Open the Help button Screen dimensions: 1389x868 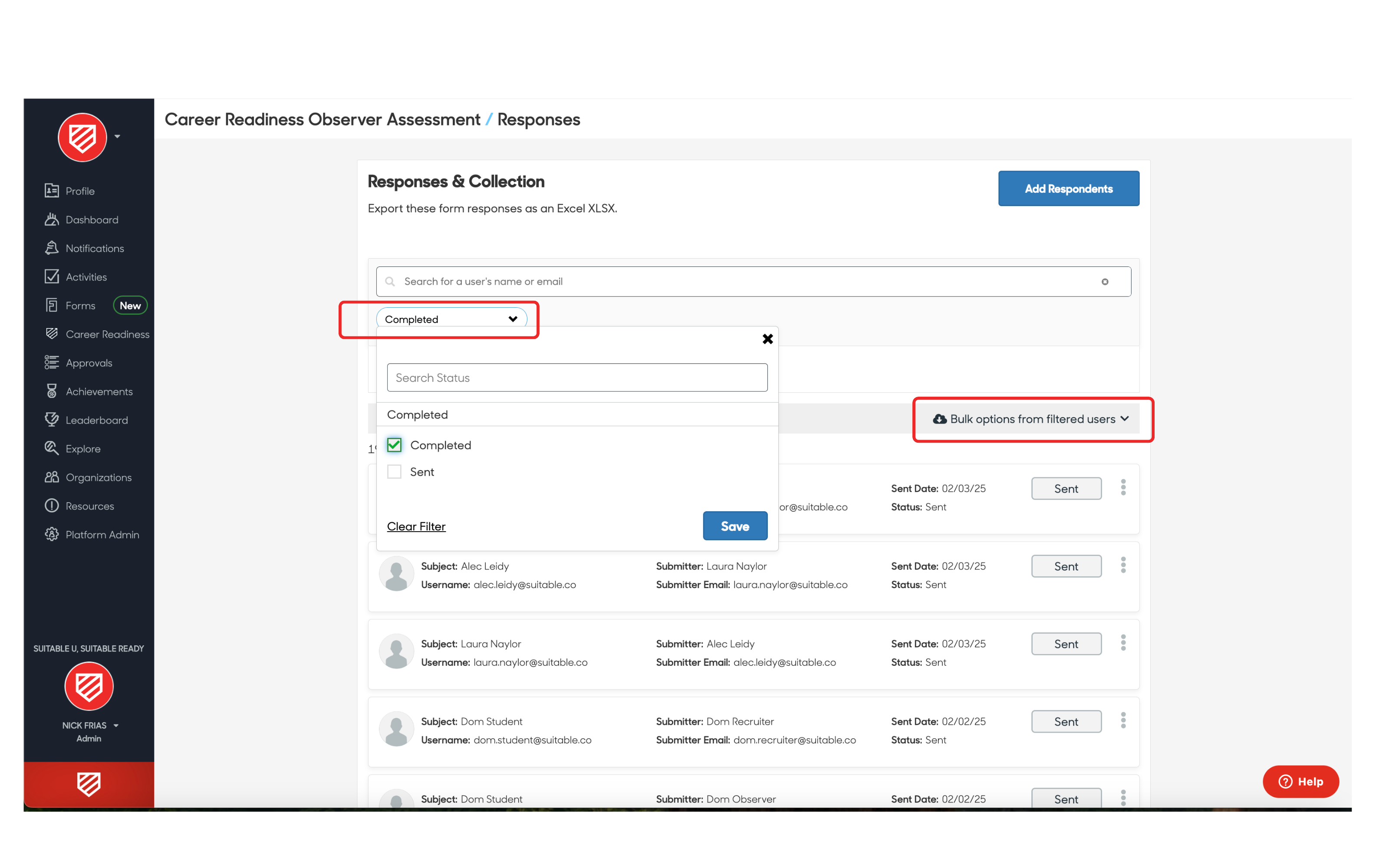coord(1300,781)
